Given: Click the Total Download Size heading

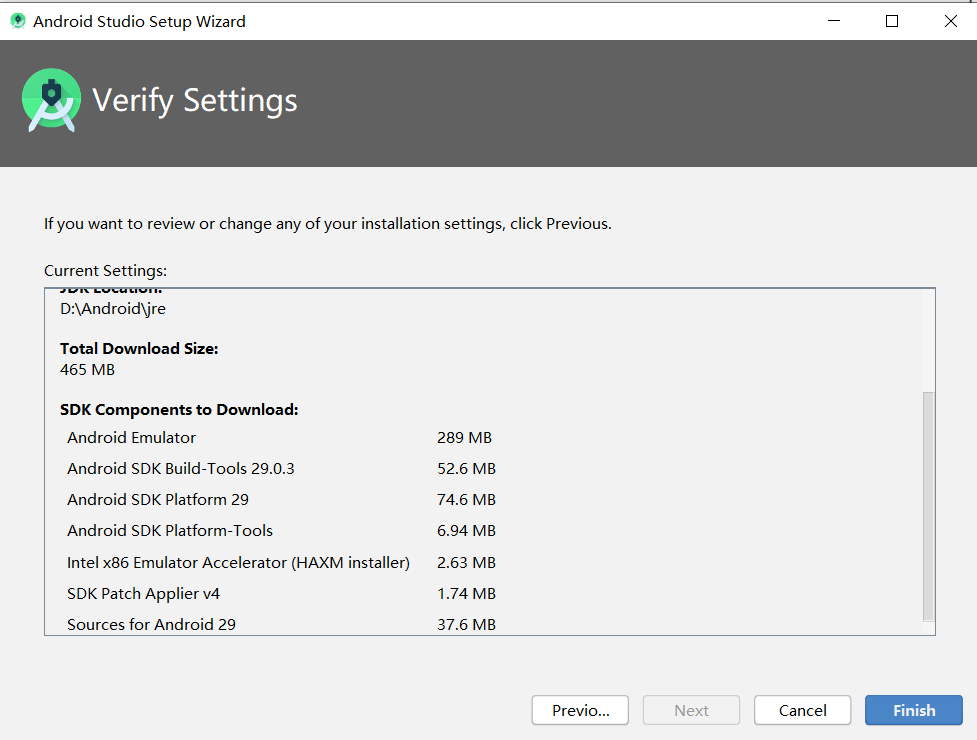Looking at the screenshot, I should point(139,348).
